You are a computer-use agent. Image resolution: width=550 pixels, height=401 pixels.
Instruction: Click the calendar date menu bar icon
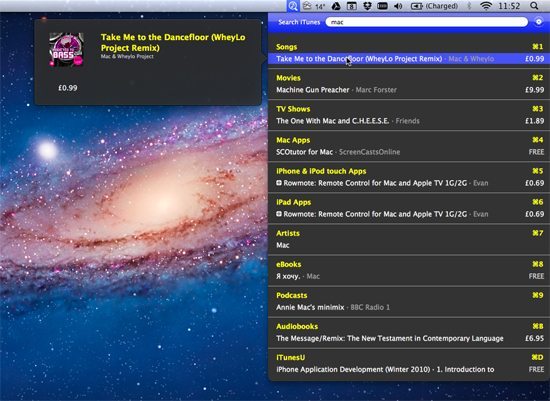pos(351,6)
